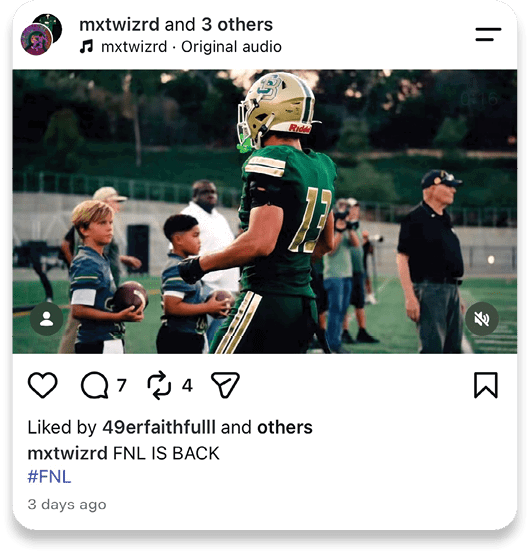Click the repost count 4
The height and width of the screenshot is (554, 530).
187,385
